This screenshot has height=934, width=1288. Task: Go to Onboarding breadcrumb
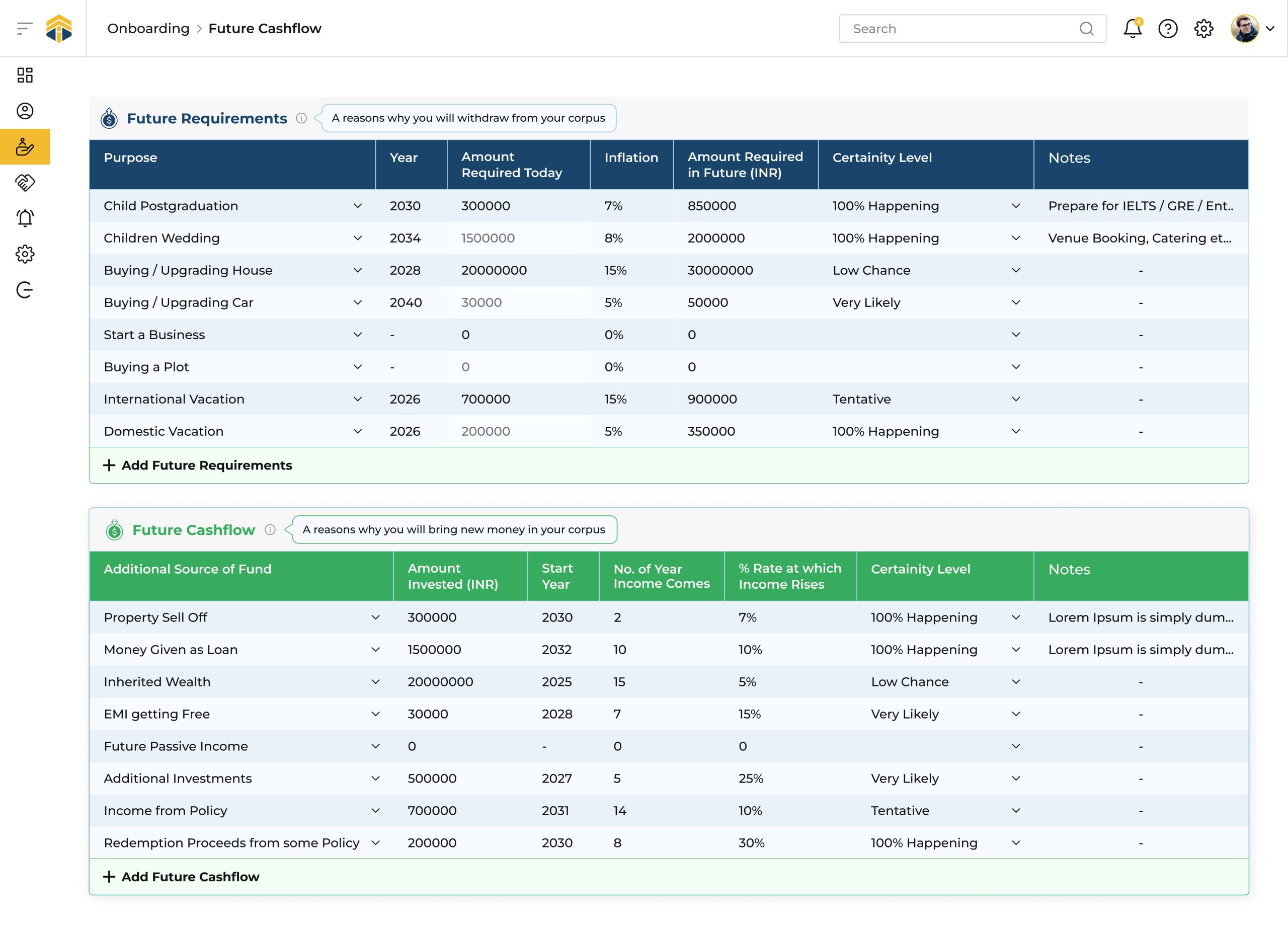coord(148,28)
